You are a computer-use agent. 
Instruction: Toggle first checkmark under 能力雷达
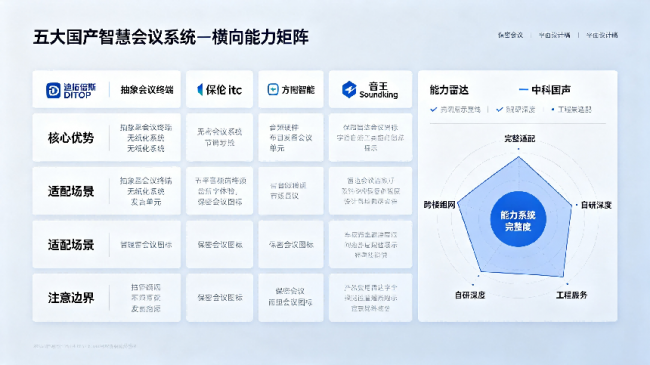[434, 110]
